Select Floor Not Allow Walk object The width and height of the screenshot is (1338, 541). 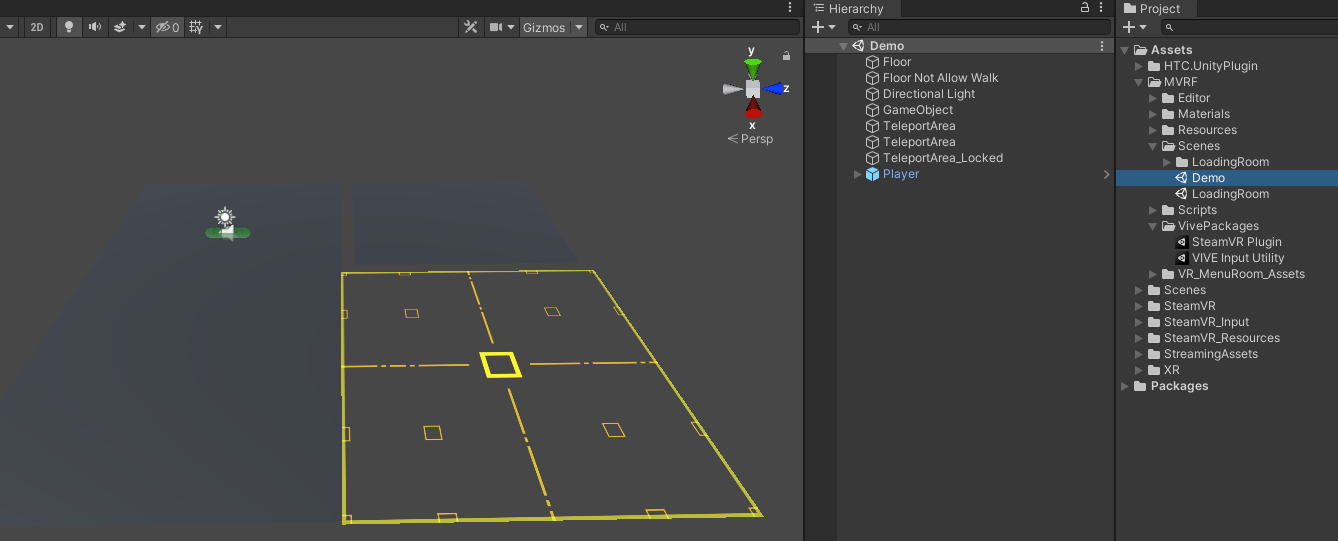tap(940, 78)
